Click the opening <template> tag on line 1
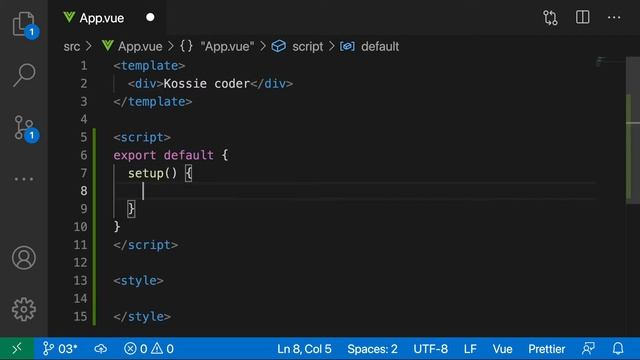Screen dimensions: 640x360 click(x=149, y=66)
